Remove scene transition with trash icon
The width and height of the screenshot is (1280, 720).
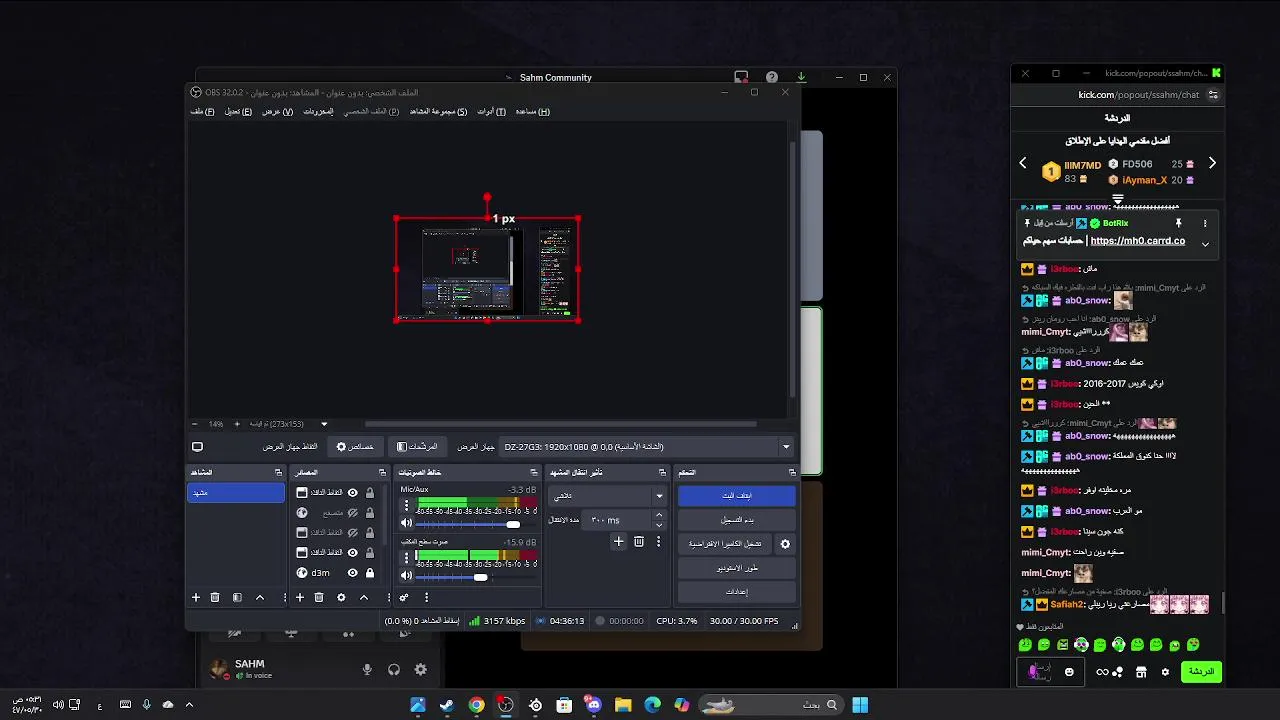point(638,541)
